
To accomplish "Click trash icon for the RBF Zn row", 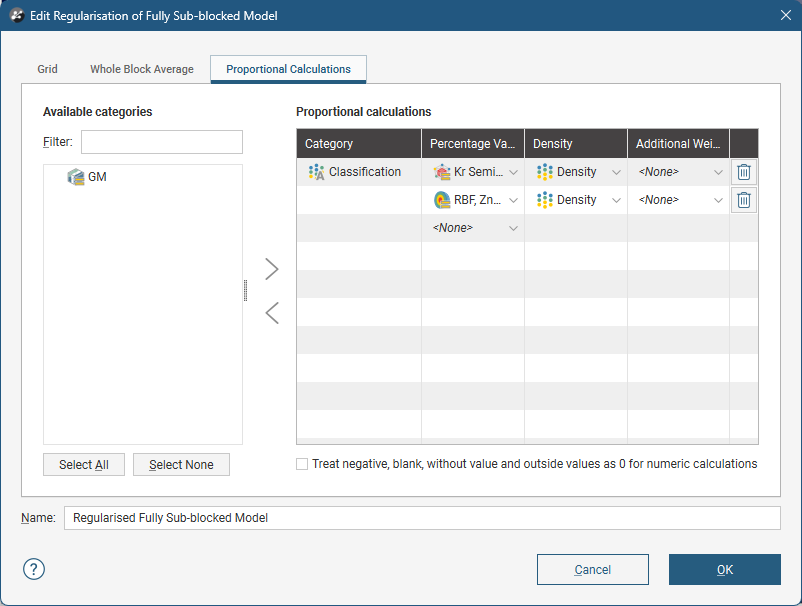I will pos(744,200).
